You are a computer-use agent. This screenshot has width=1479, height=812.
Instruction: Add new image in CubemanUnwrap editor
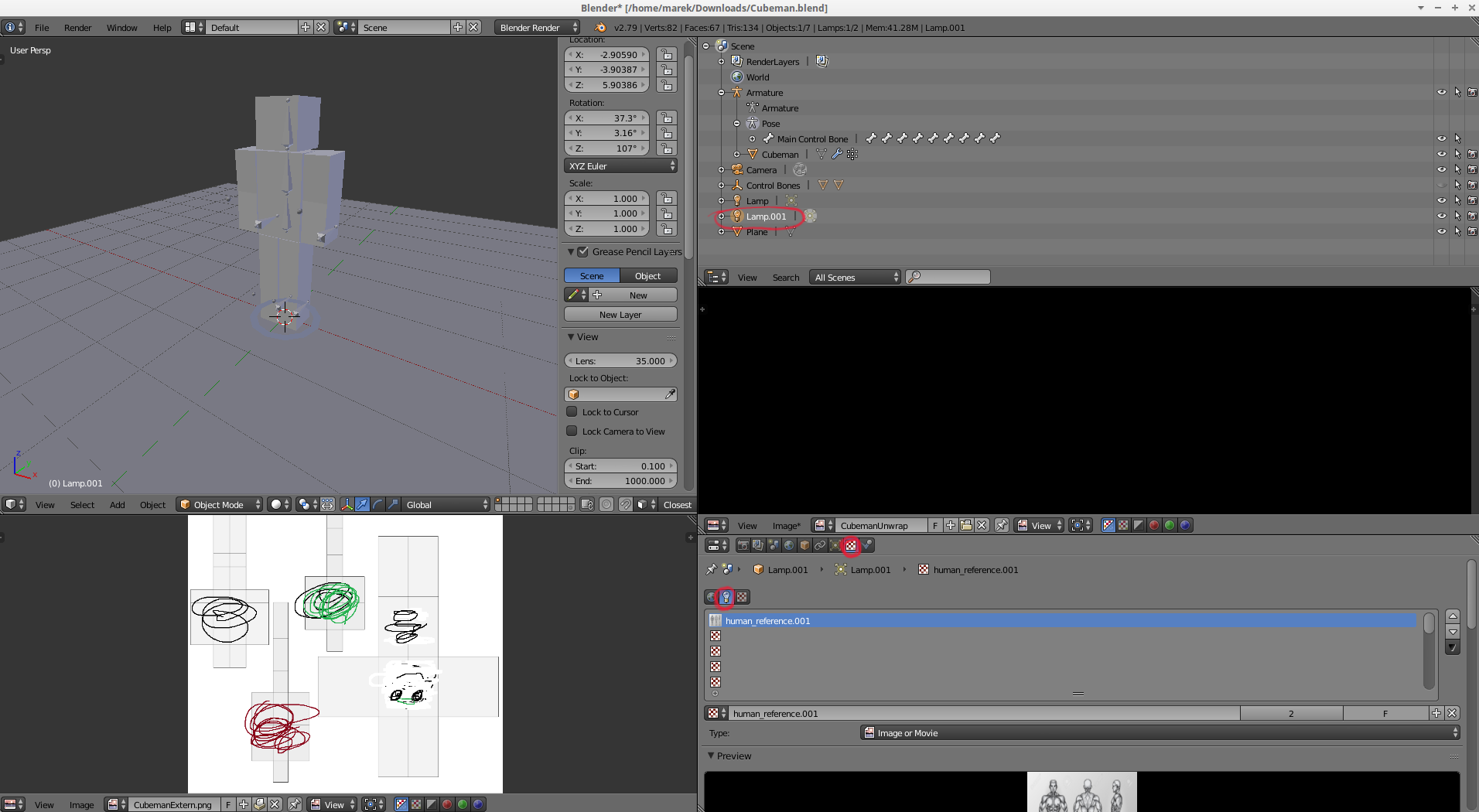951,525
